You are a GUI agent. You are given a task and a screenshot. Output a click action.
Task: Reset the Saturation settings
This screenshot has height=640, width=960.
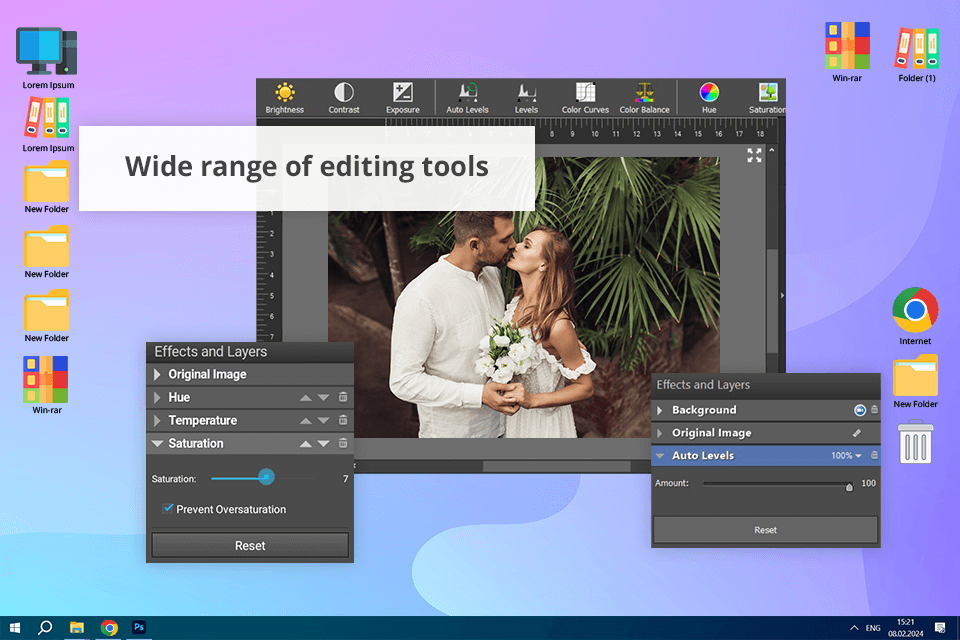click(x=250, y=545)
